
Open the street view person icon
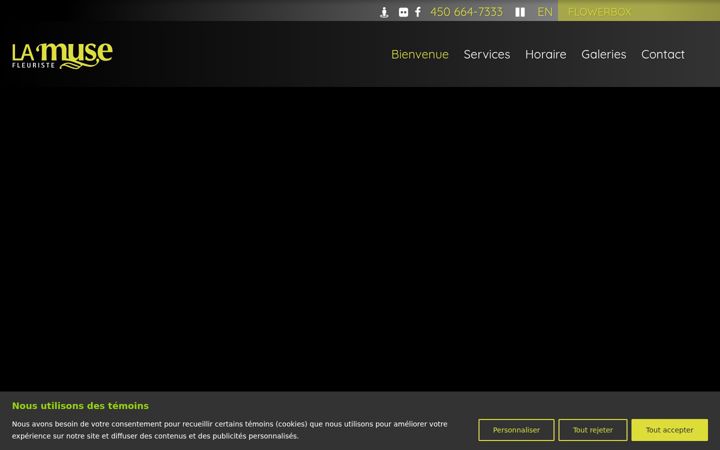pos(384,12)
